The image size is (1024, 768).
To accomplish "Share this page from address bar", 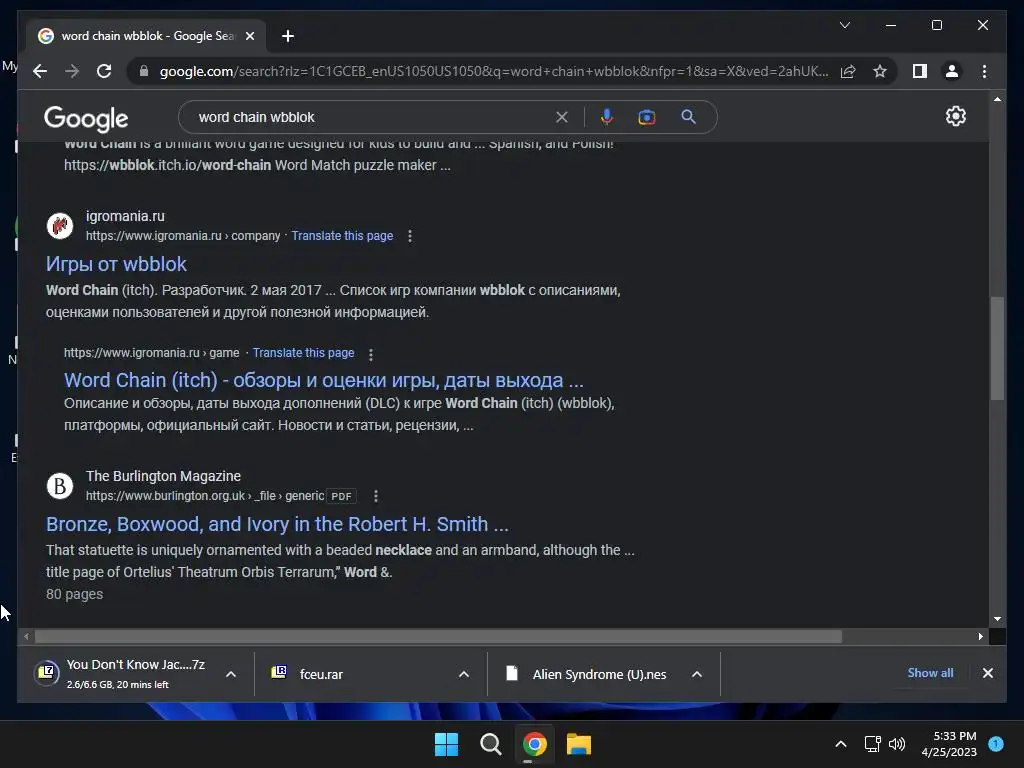I will point(848,71).
